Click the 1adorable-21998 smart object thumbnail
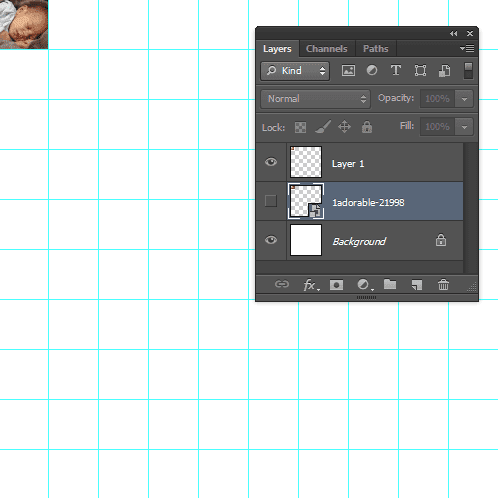This screenshot has width=498, height=498. click(x=306, y=201)
